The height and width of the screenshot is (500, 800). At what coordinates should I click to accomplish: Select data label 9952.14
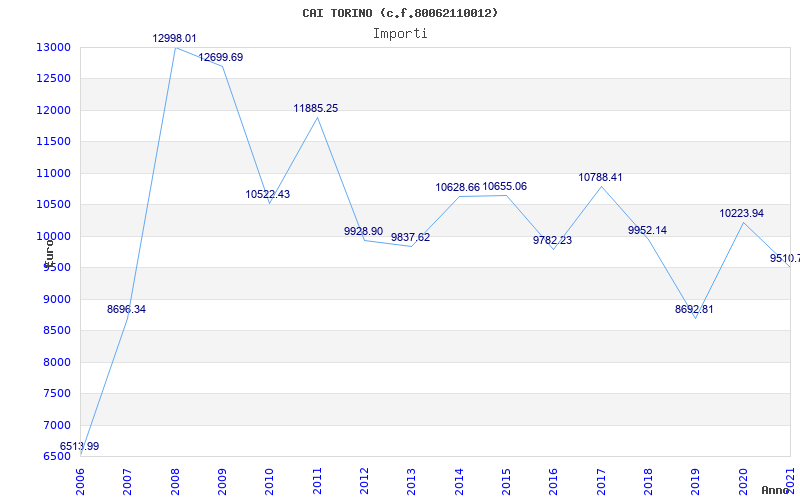(647, 230)
